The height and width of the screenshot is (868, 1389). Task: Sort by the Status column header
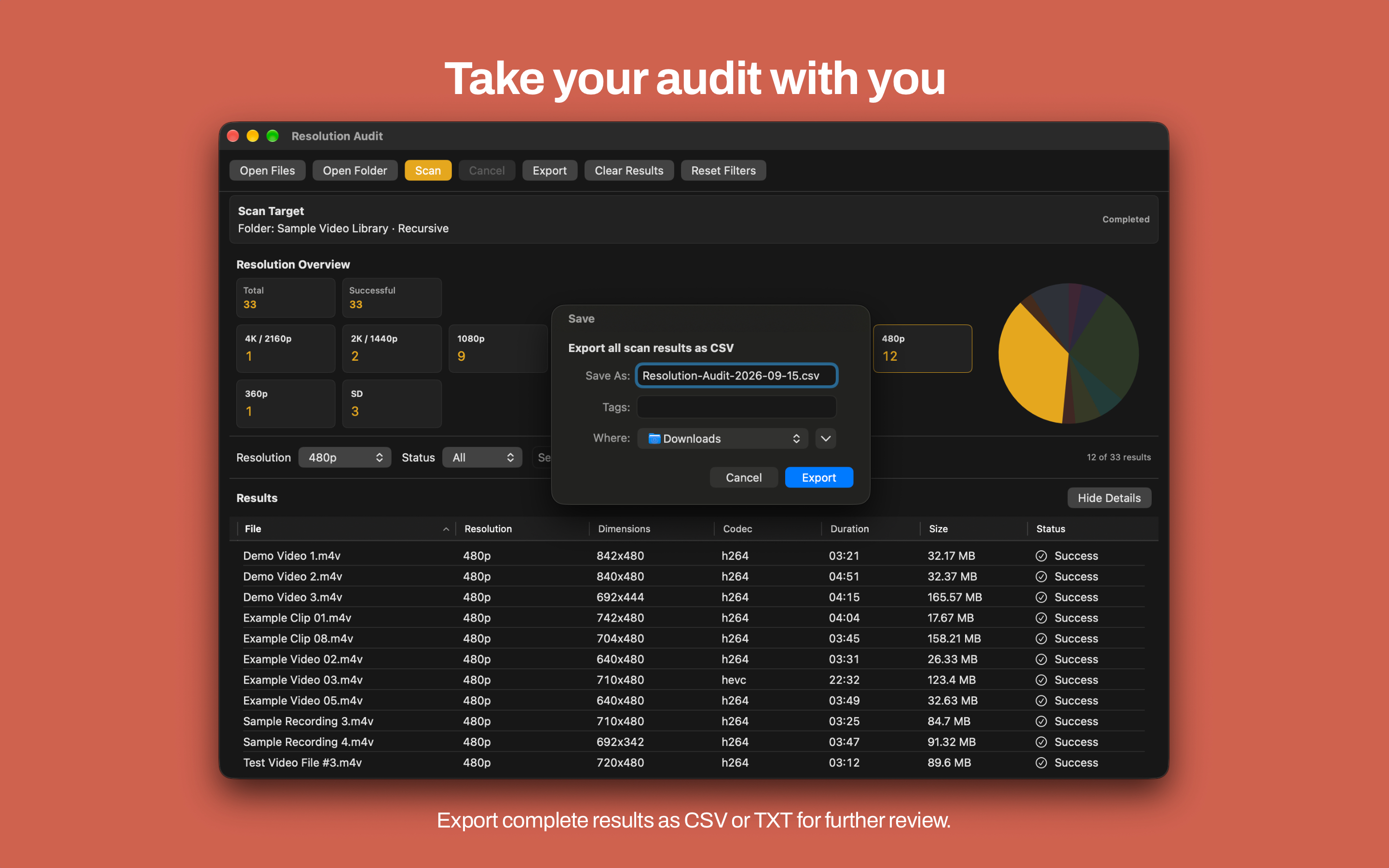(x=1093, y=529)
